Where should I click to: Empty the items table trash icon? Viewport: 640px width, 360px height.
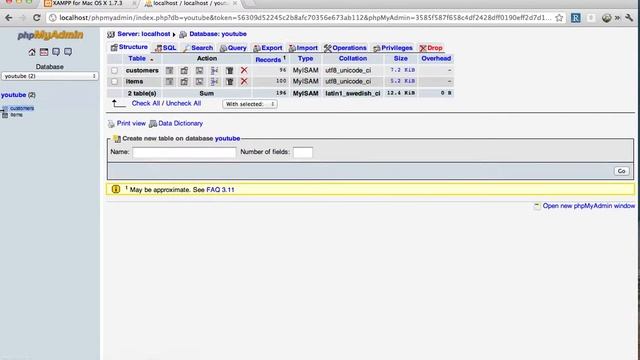coord(229,81)
